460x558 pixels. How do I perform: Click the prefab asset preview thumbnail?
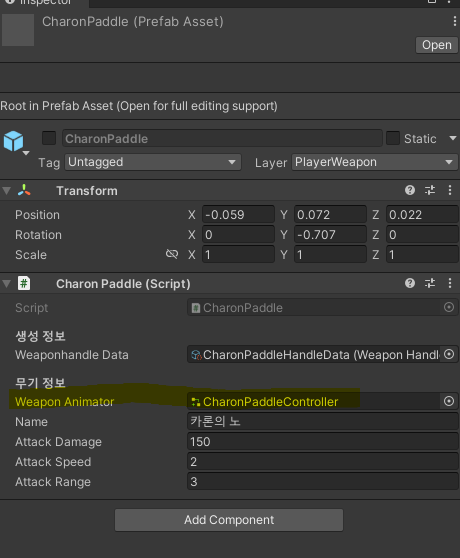18,30
